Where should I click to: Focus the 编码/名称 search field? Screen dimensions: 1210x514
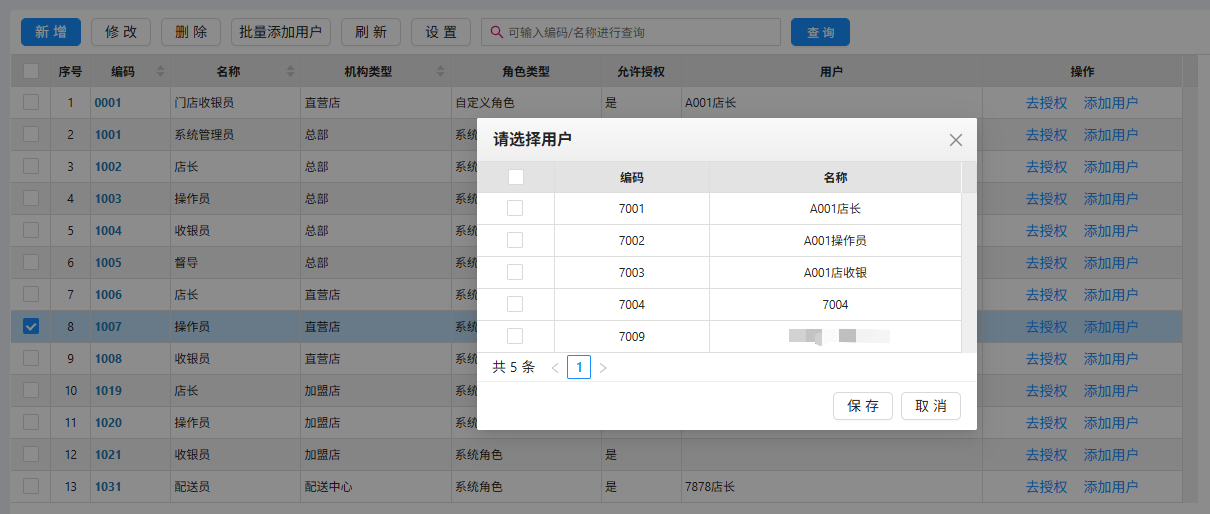point(631,32)
